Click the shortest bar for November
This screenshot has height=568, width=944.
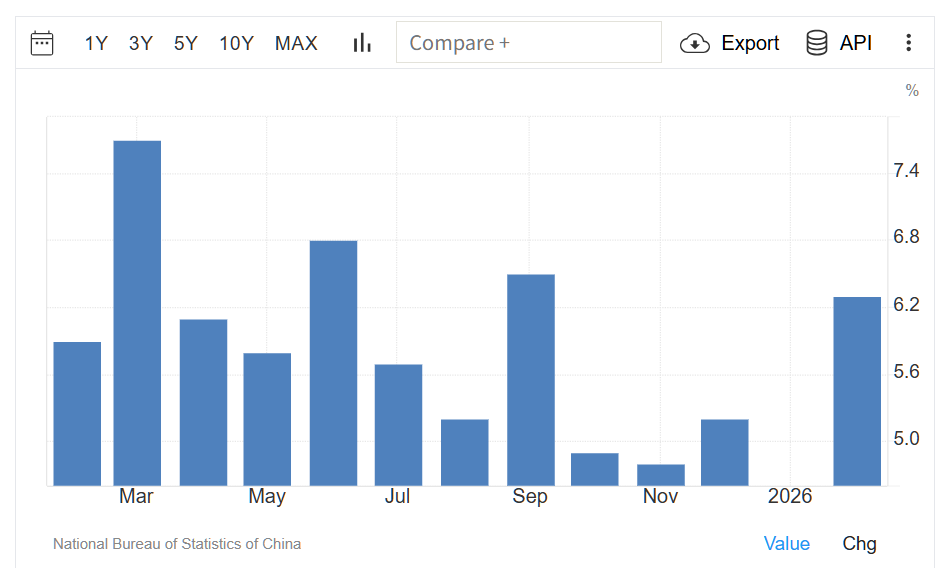[x=660, y=475]
